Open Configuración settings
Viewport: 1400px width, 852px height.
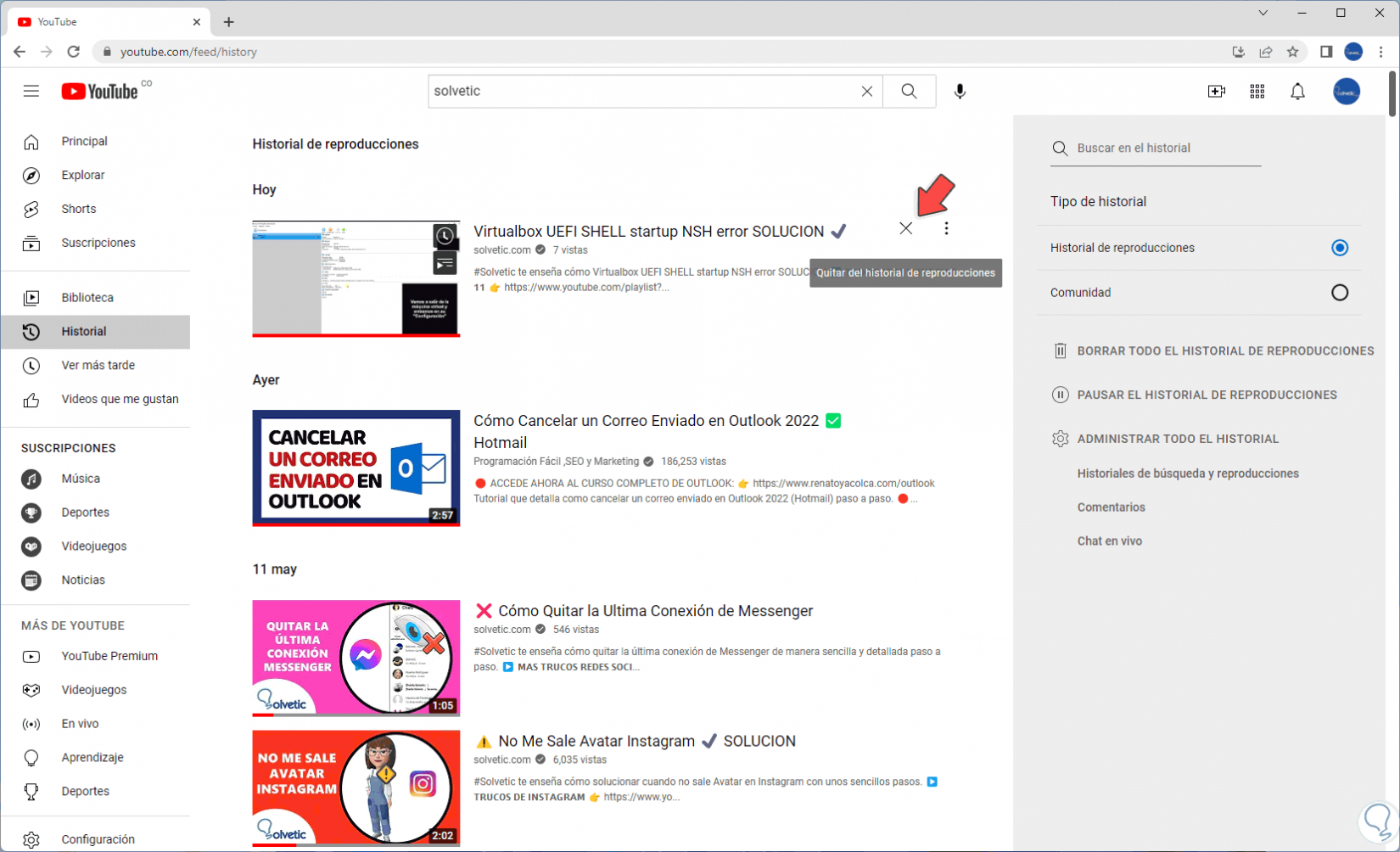(95, 839)
